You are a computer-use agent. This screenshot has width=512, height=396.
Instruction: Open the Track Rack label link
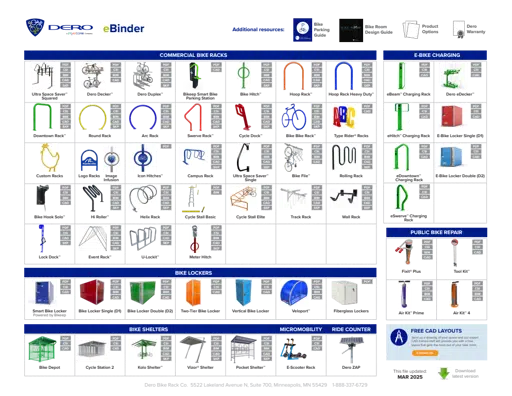301,217
